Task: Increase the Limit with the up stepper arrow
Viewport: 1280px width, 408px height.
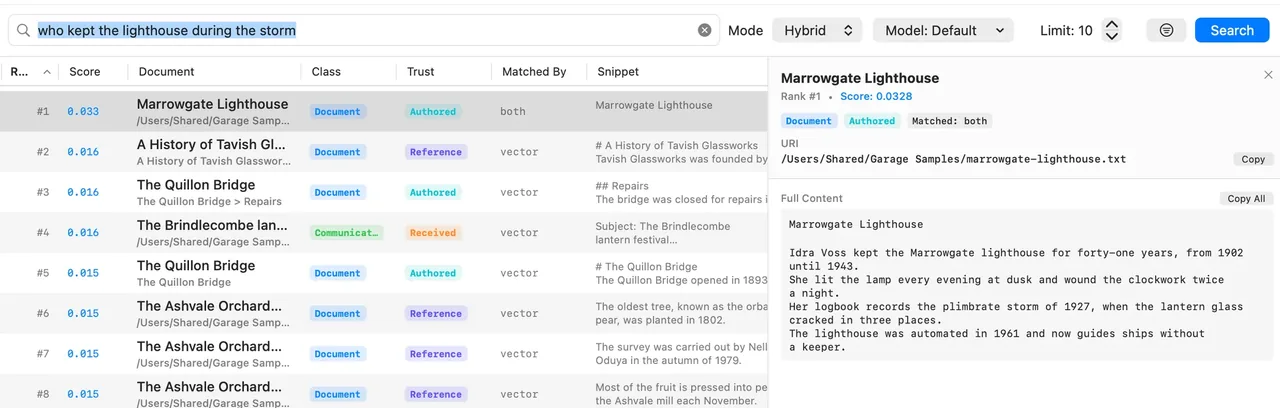Action: [1111, 24]
